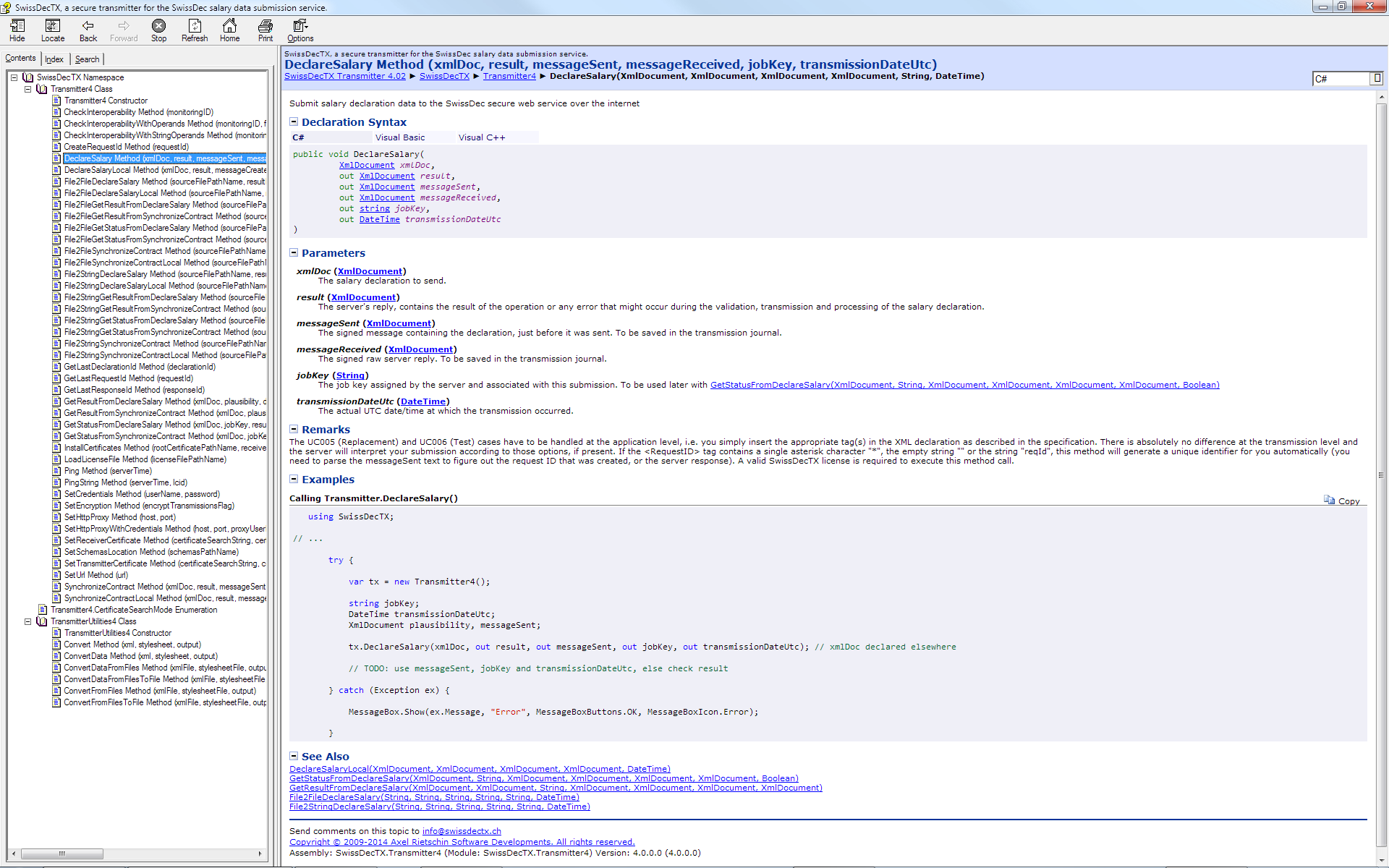Viewport: 1389px width, 868px height.
Task: Collapse the See Also section
Action: pyautogui.click(x=294, y=756)
